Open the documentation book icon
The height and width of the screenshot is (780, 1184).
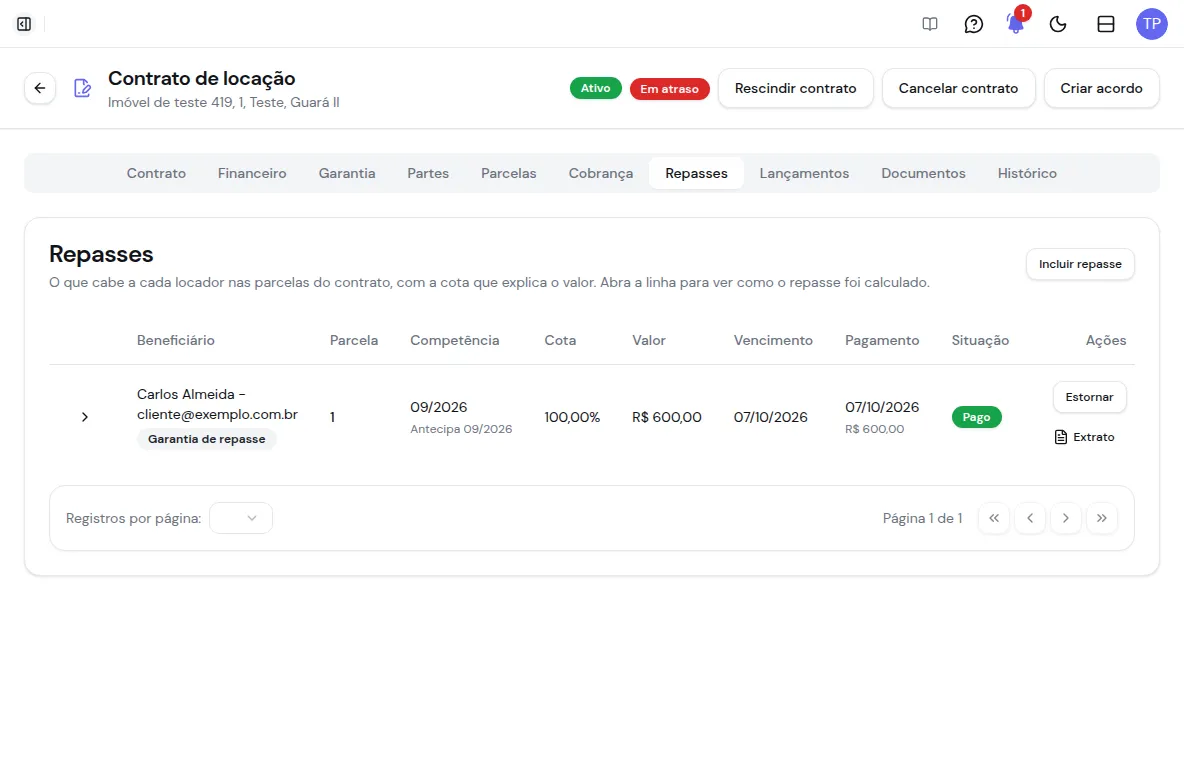pyautogui.click(x=930, y=24)
